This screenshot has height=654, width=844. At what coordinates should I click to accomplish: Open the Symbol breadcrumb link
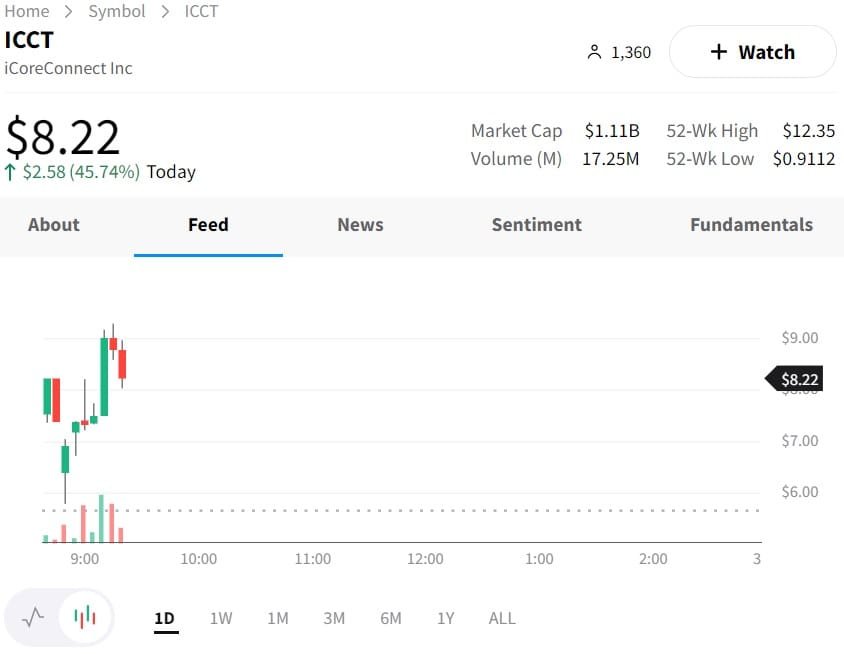tap(117, 11)
